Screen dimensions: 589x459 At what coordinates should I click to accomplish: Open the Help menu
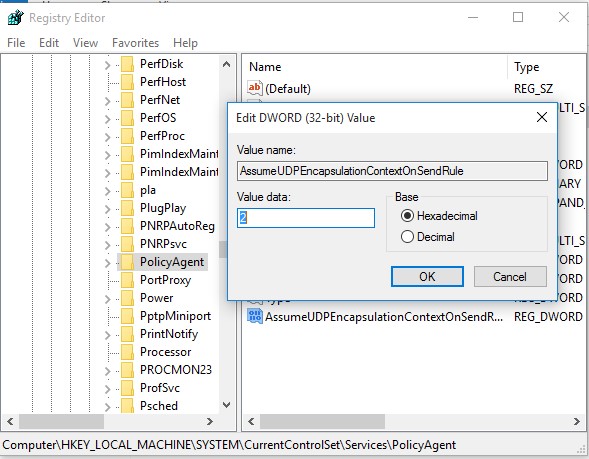tap(185, 43)
